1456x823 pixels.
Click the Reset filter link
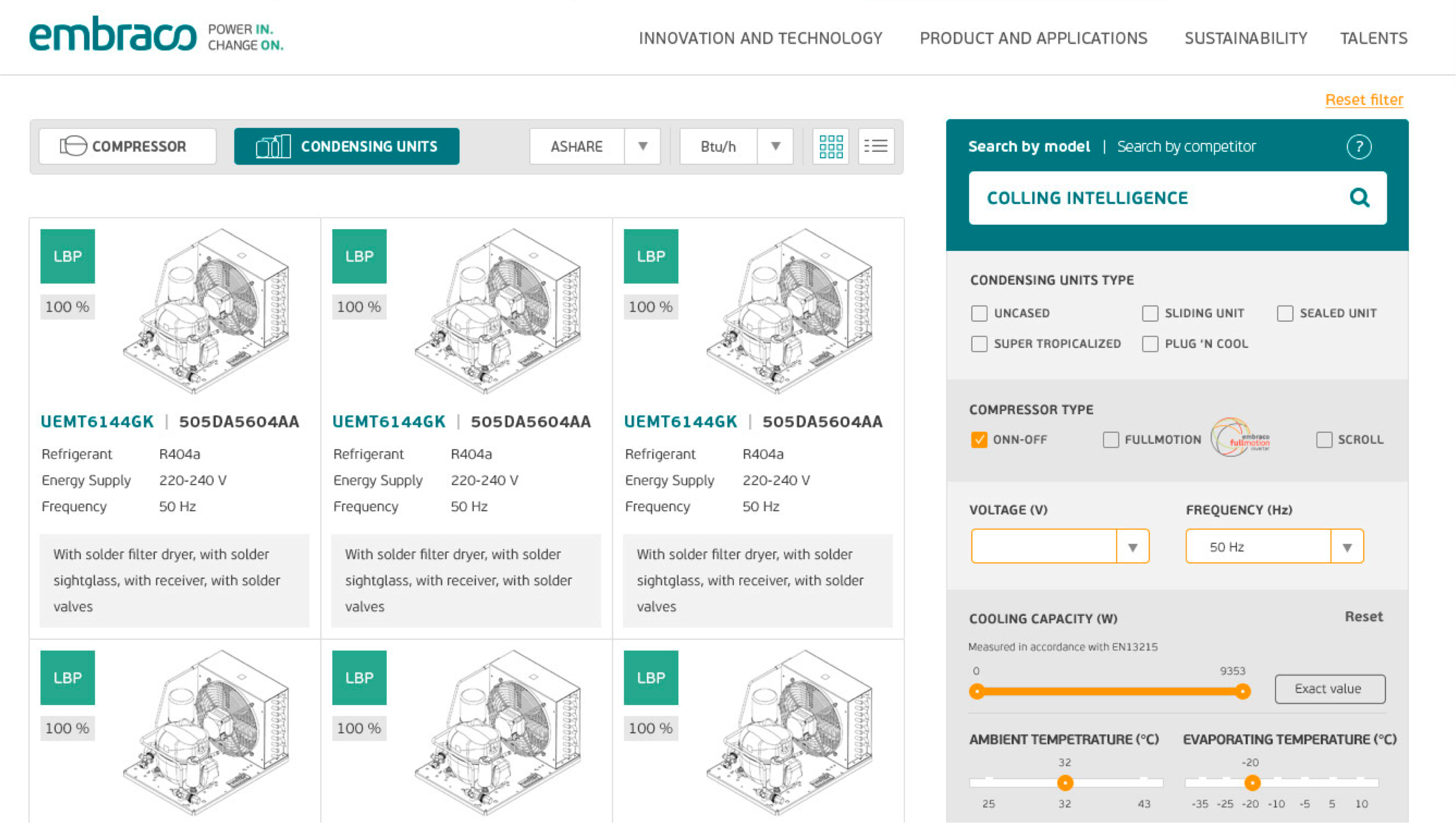click(x=1364, y=100)
